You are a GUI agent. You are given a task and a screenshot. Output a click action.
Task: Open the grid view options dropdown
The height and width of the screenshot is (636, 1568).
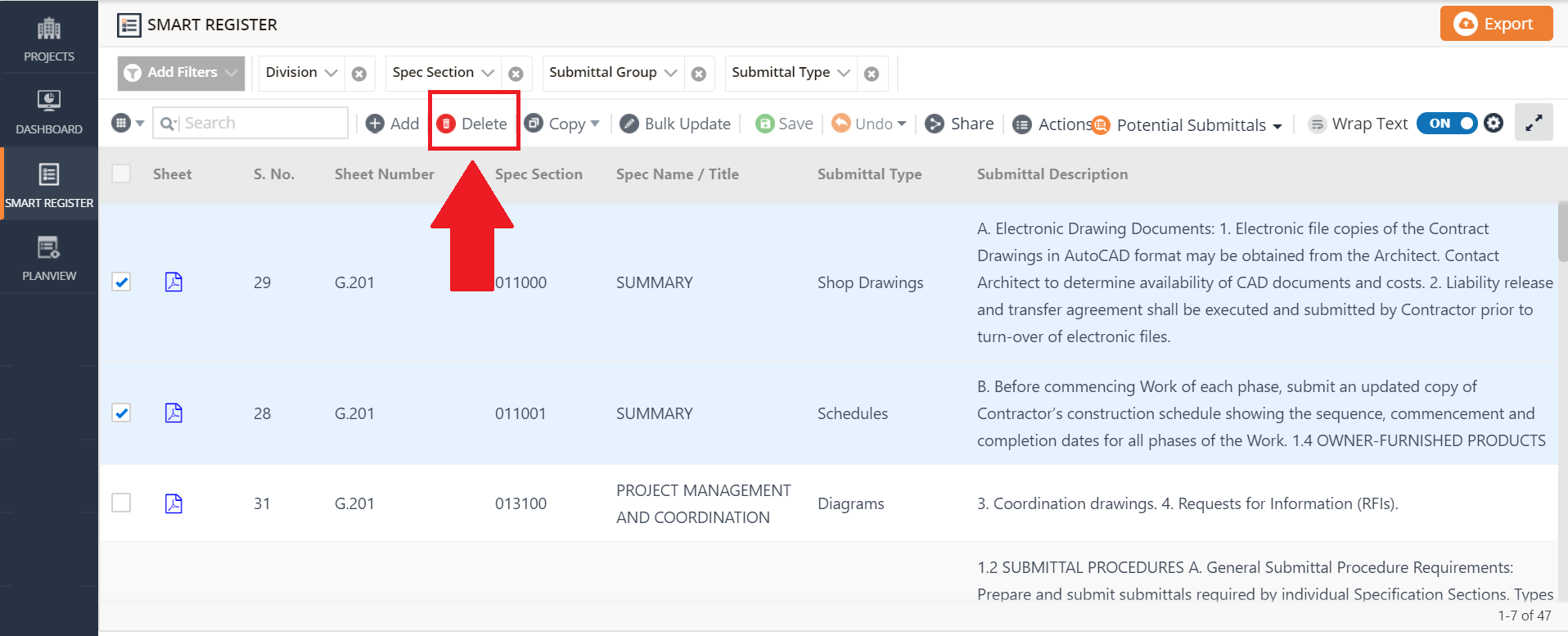[128, 124]
